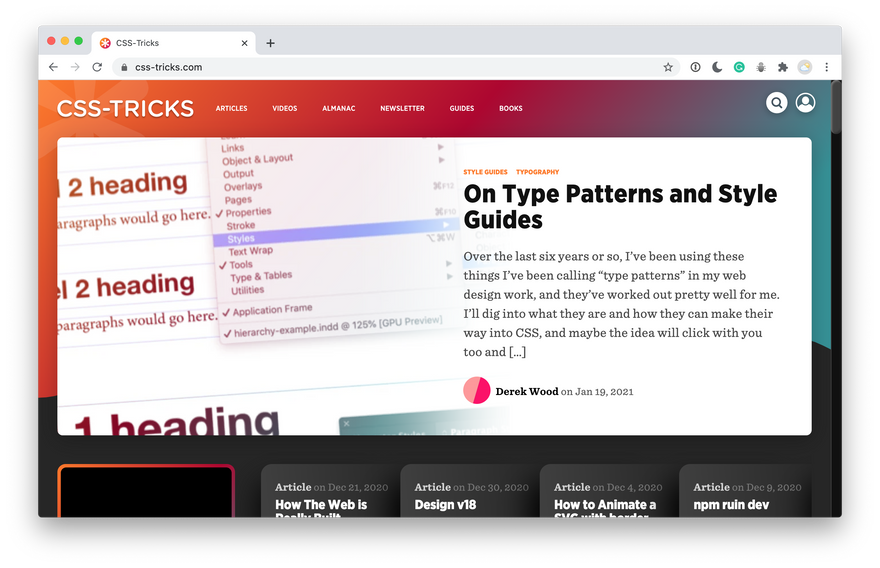The image size is (880, 568).
Task: Open the Newsletter navigation link
Action: (402, 108)
